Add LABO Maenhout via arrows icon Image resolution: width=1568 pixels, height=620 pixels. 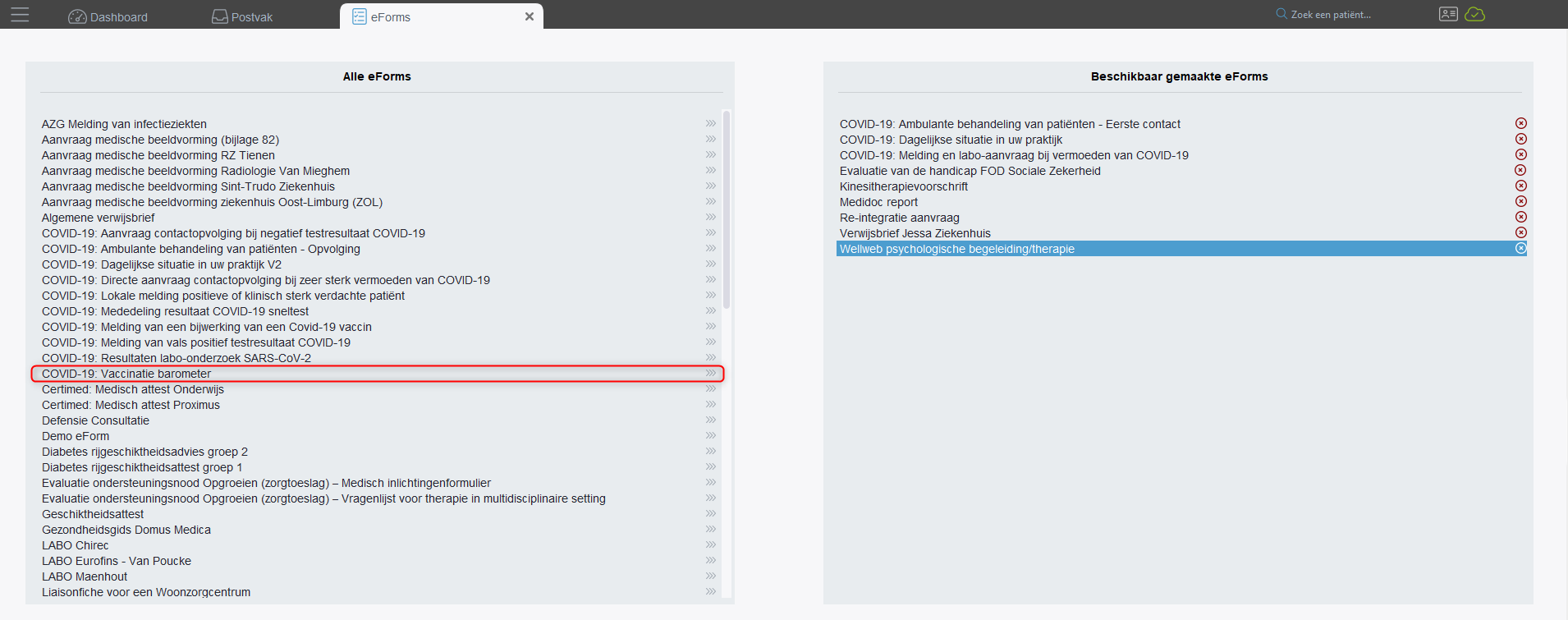pos(711,576)
